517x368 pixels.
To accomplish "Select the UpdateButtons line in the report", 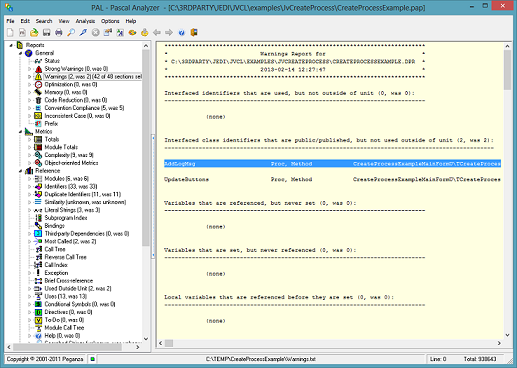I will (x=332, y=179).
